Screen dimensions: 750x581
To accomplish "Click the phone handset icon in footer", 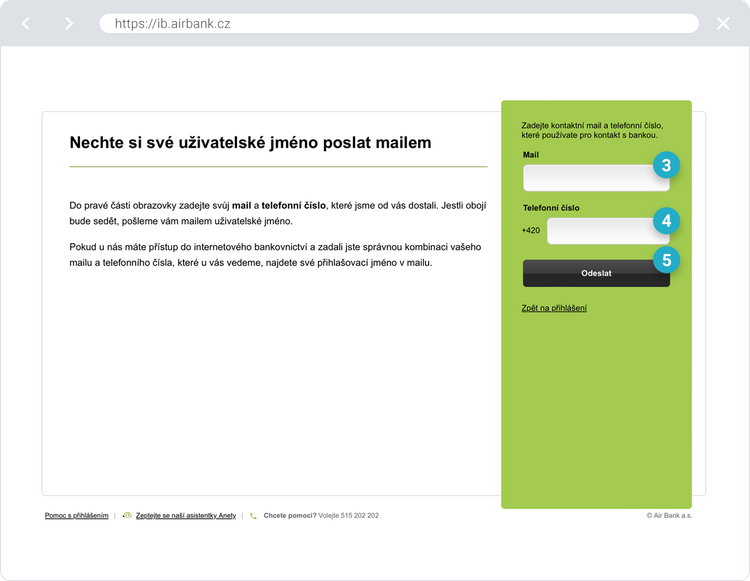I will point(253,516).
